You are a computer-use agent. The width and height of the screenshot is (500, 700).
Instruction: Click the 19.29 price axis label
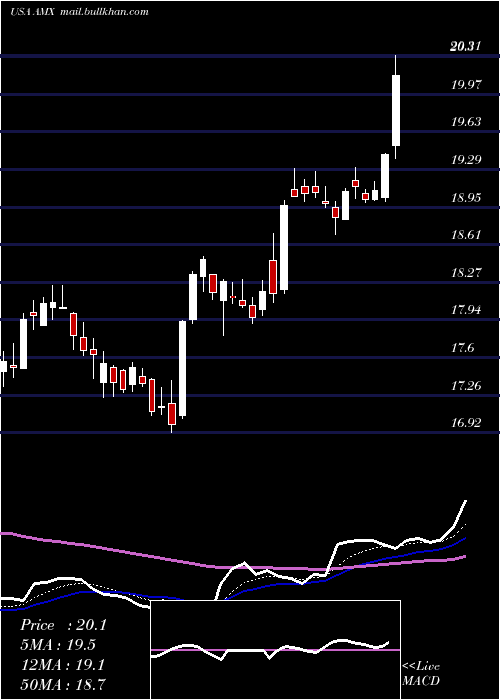pyautogui.click(x=466, y=159)
